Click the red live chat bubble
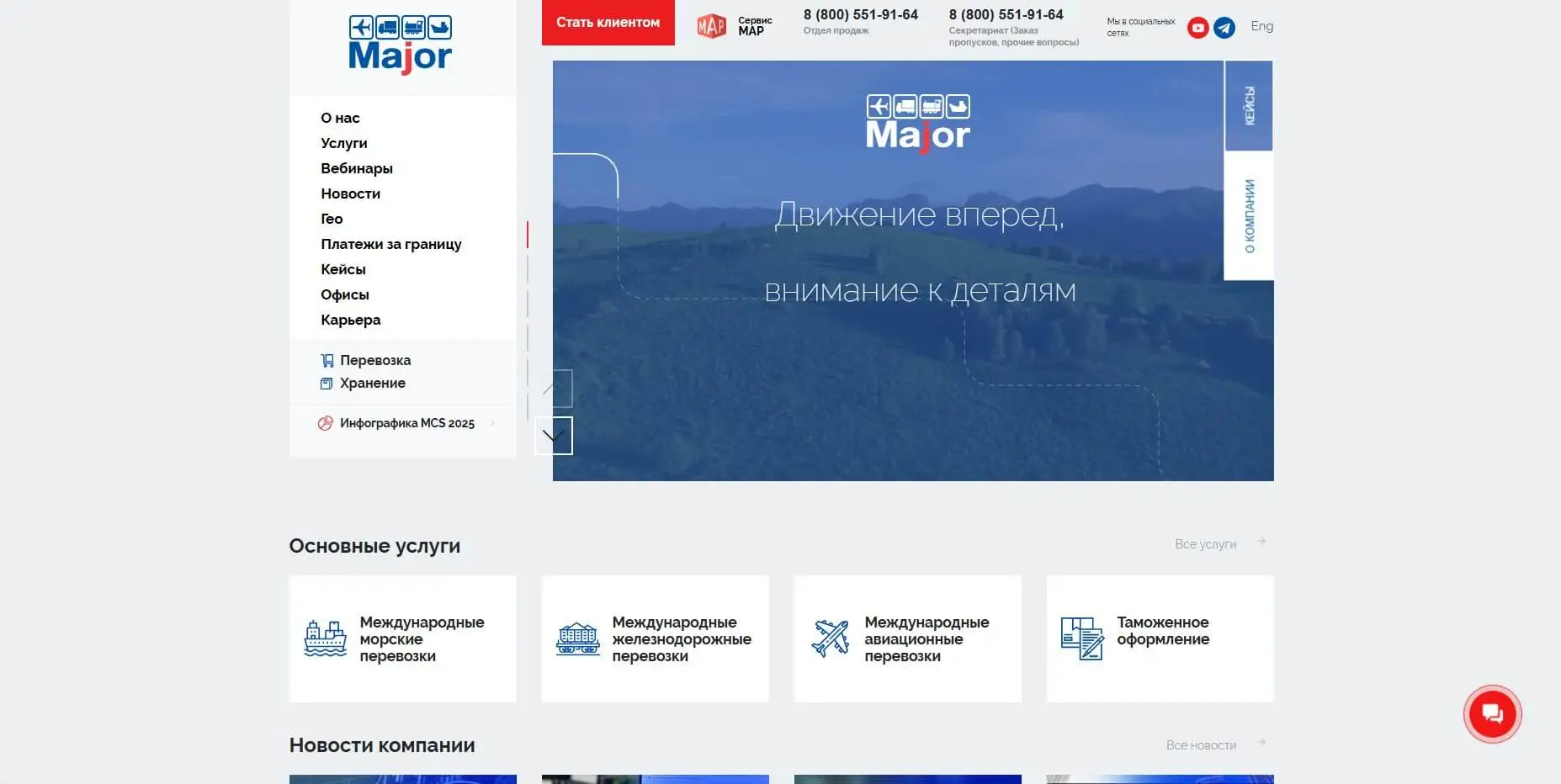This screenshot has width=1561, height=784. click(1492, 714)
